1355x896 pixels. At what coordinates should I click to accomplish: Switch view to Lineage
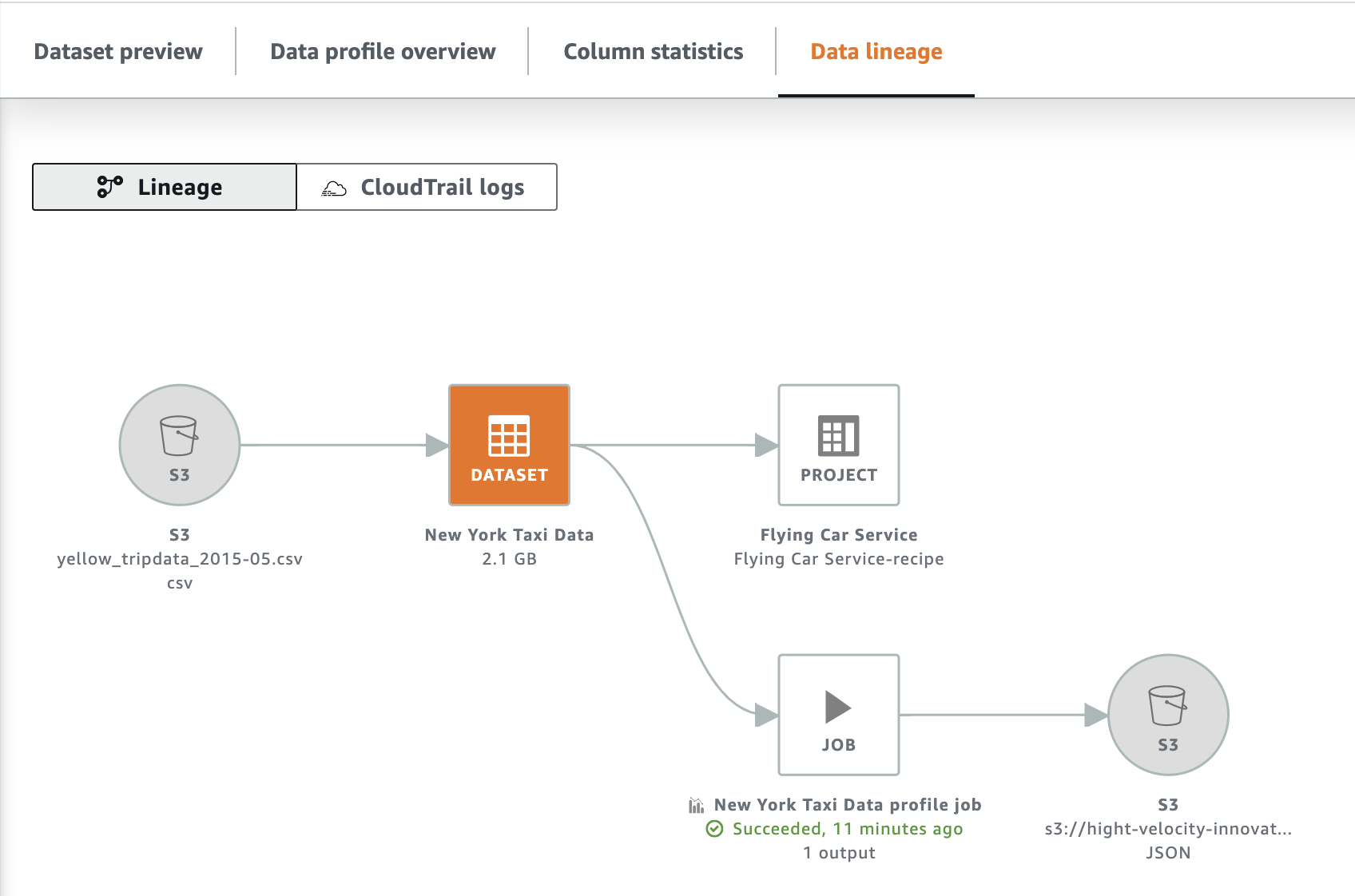click(165, 187)
